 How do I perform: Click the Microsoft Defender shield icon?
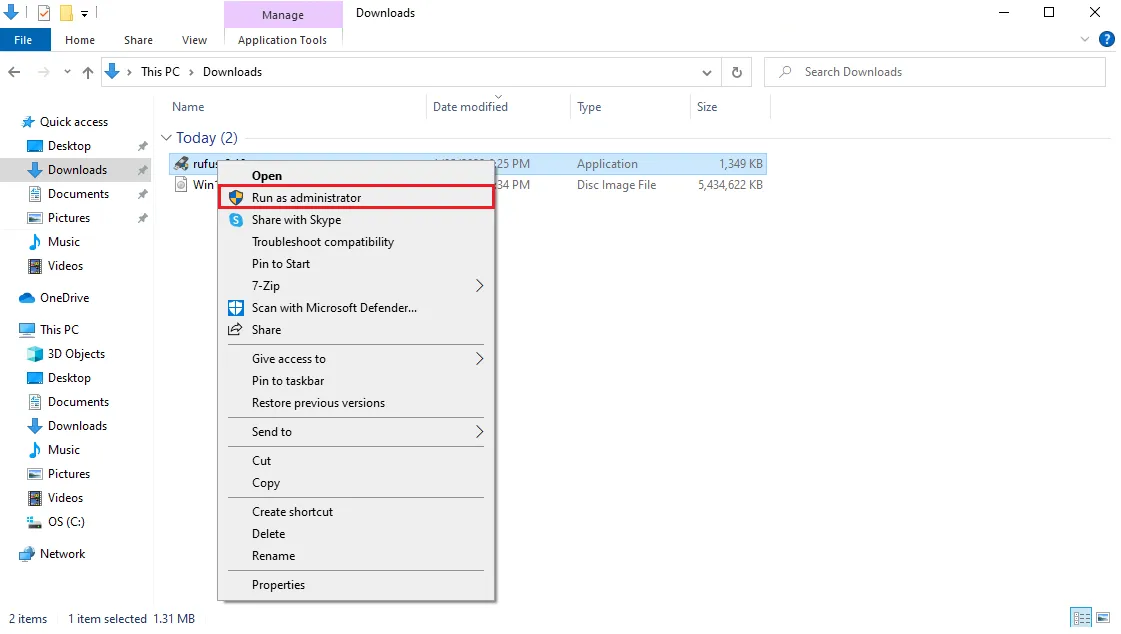coord(236,307)
